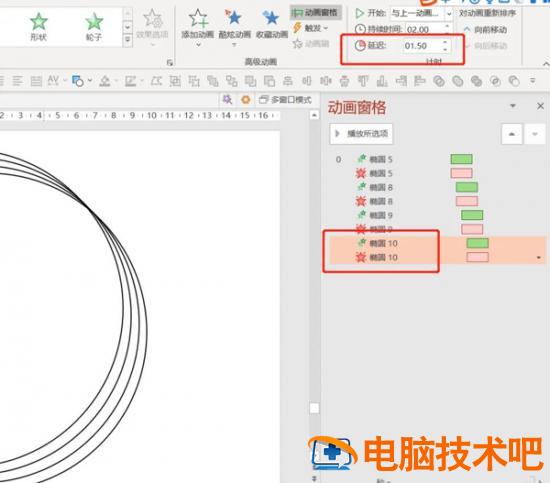
Task: Click 向前移动 to move animation earlier
Action: 485,29
